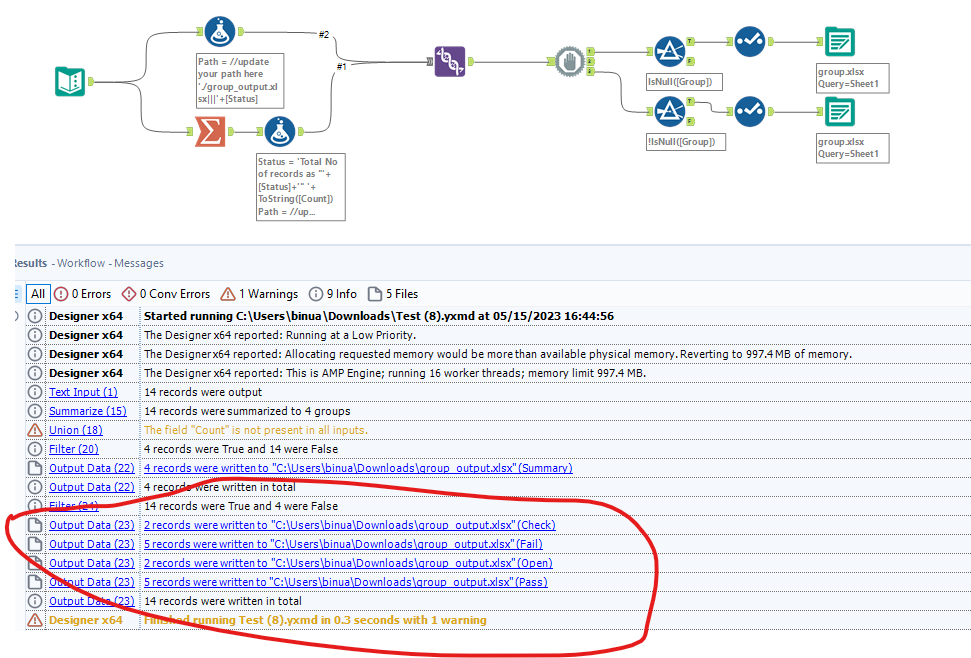This screenshot has height=658, width=971.
Task: Select the Select tool in the bottom branch
Action: (x=750, y=111)
